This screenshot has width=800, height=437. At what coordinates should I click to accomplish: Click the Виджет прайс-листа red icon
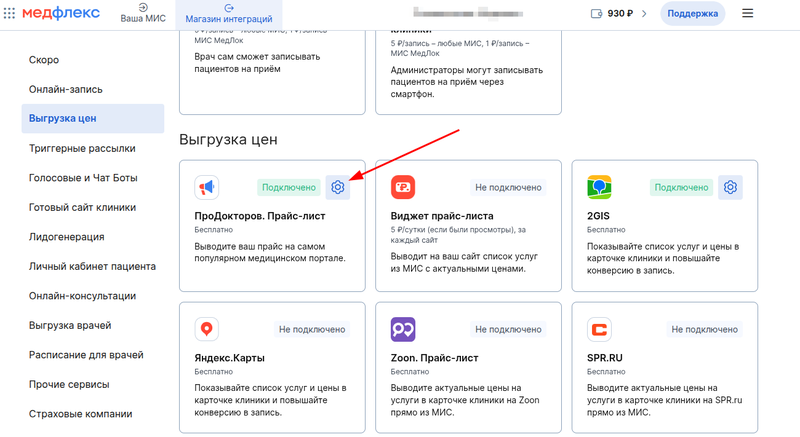pos(403,187)
